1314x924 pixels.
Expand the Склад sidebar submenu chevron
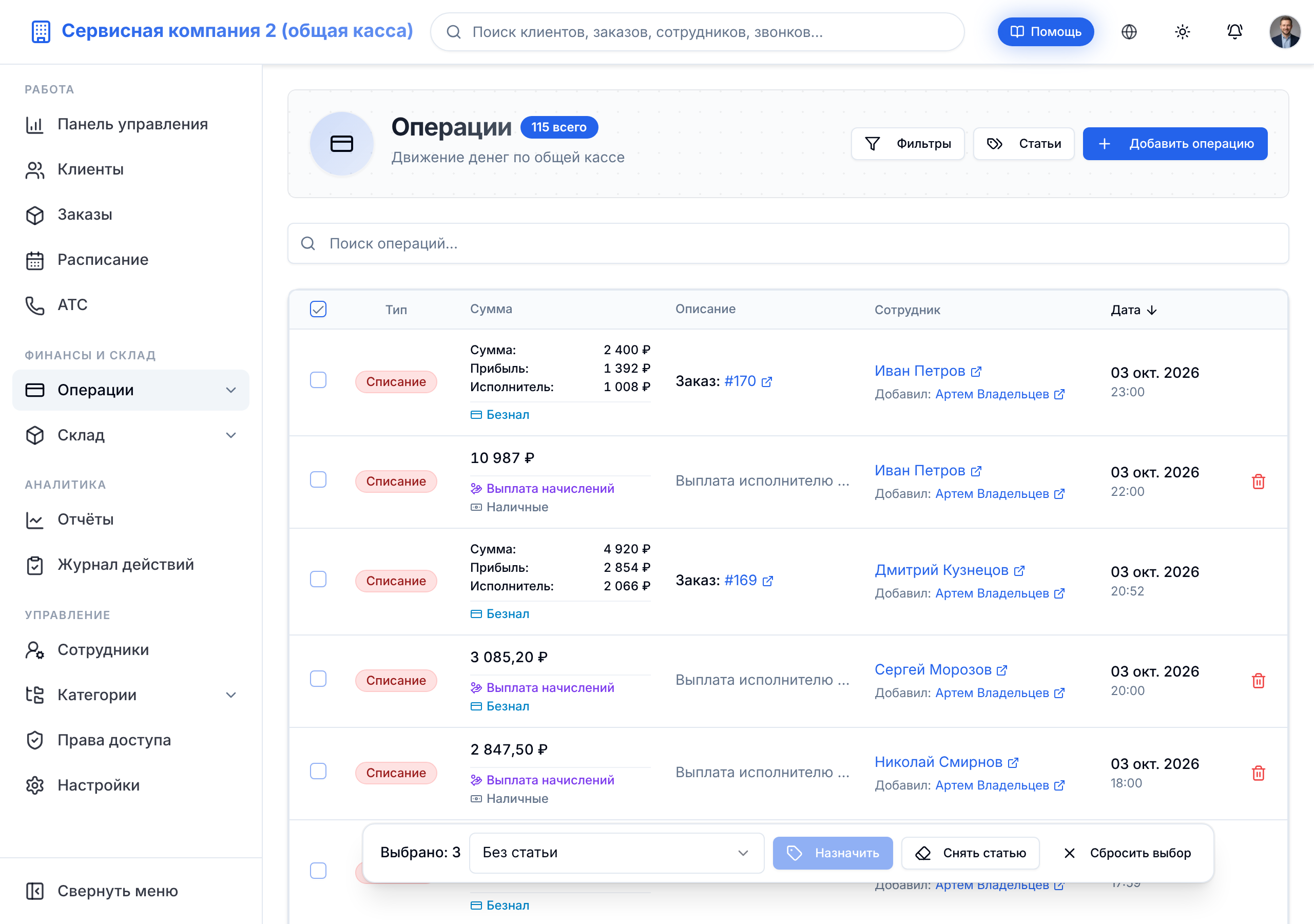(231, 436)
